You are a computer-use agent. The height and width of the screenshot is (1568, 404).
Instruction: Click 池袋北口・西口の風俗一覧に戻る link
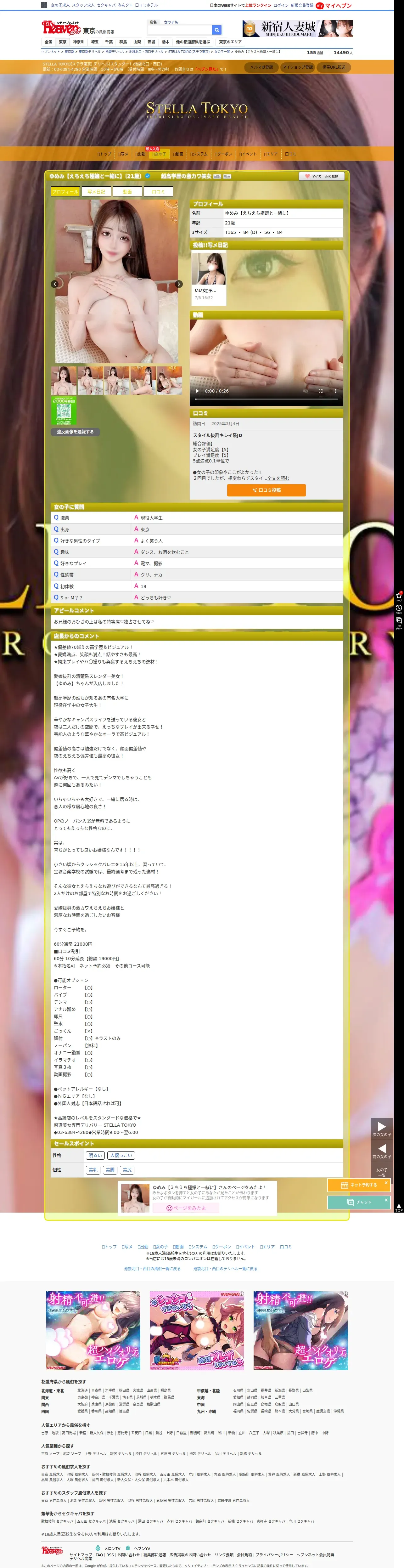[x=152, y=1269]
